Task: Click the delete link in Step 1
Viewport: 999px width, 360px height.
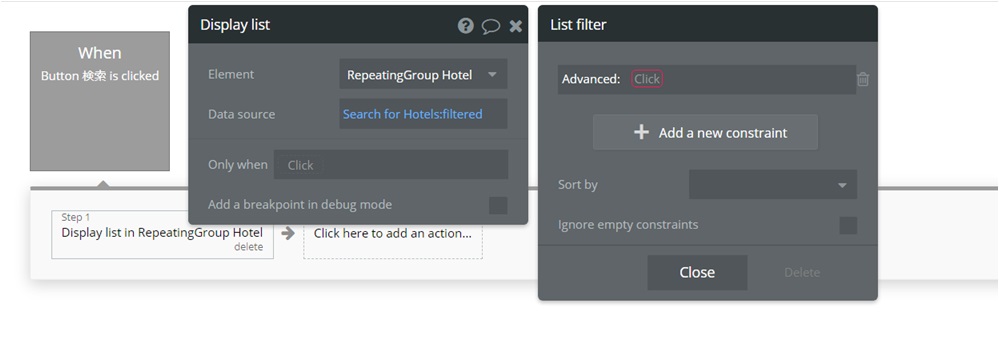Action: (x=248, y=247)
